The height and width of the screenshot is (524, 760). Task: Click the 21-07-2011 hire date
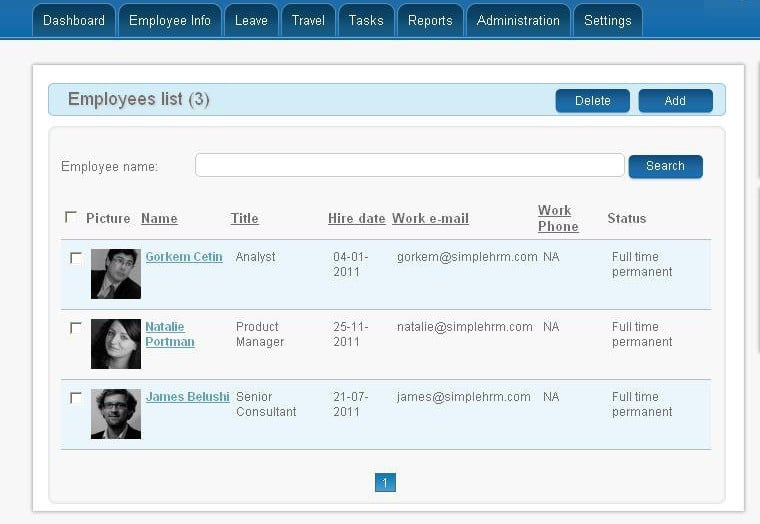(350, 404)
